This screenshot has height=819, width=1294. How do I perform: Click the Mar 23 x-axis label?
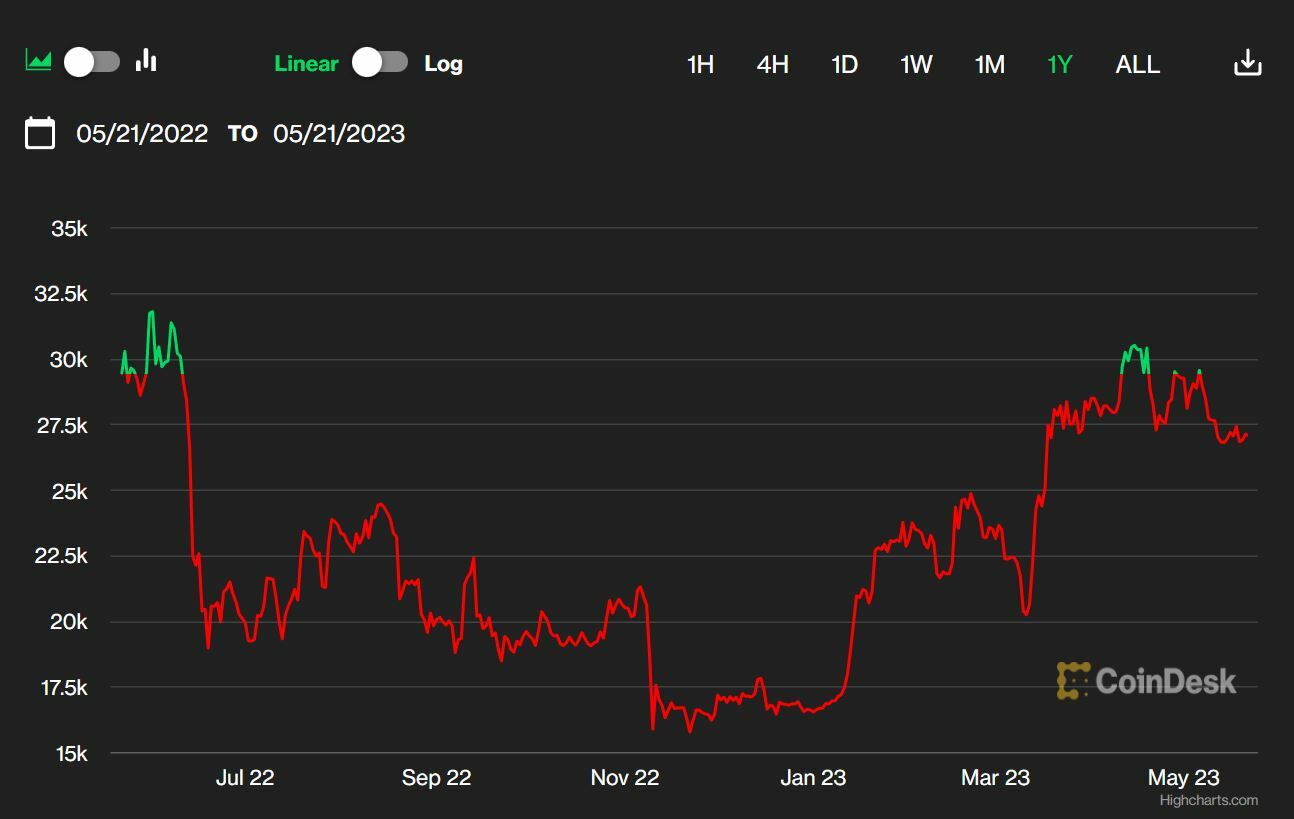click(x=995, y=777)
